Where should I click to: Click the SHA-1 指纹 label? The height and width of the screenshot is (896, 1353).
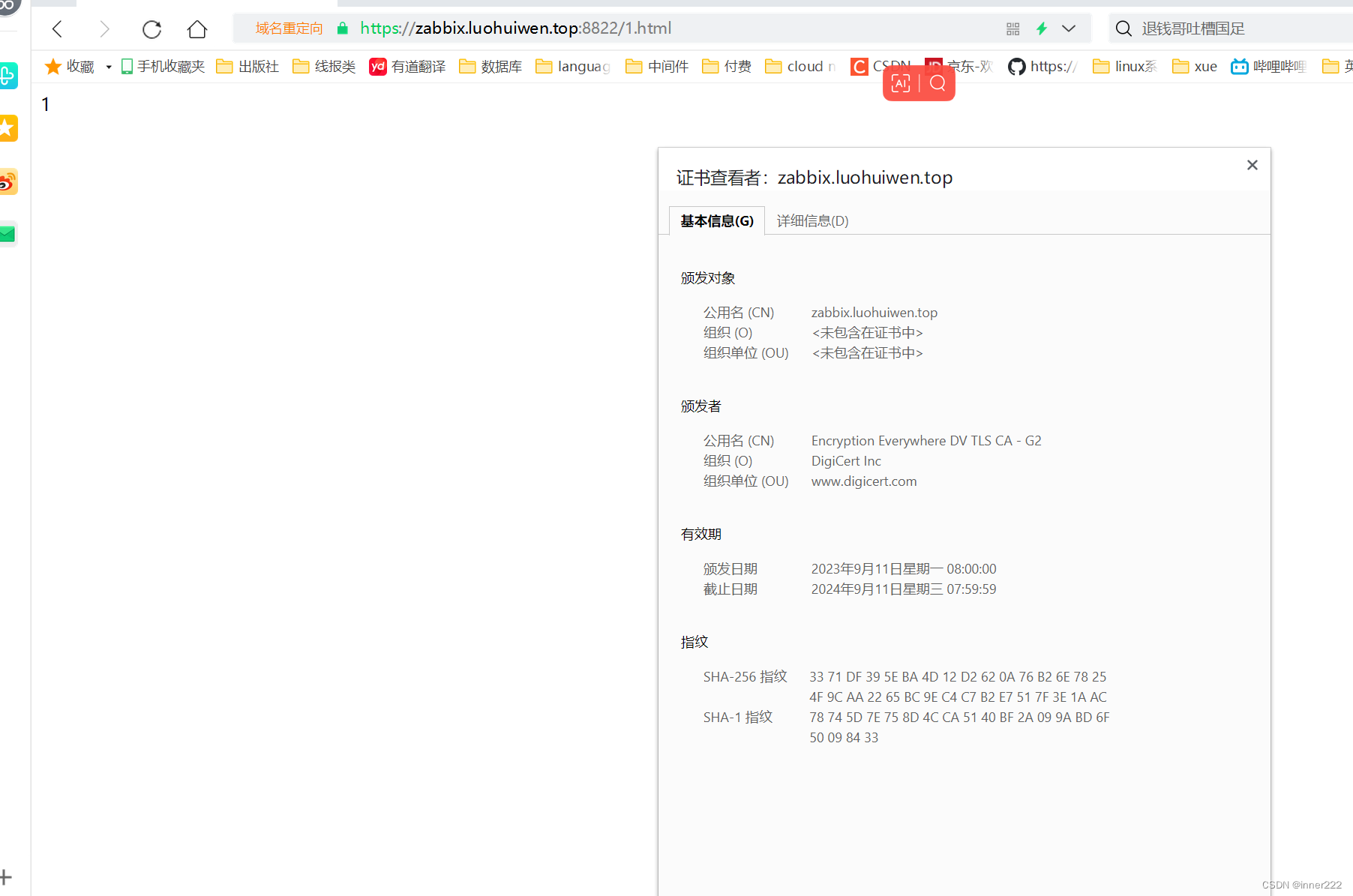coord(737,718)
